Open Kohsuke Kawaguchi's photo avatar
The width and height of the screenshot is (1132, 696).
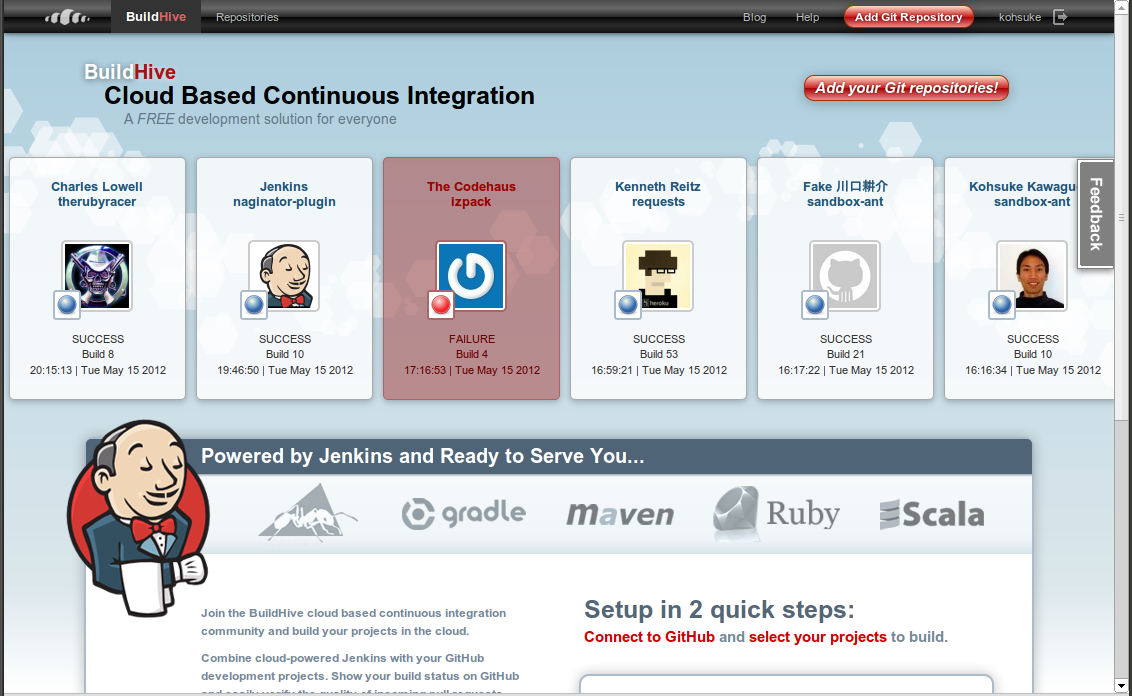1032,276
